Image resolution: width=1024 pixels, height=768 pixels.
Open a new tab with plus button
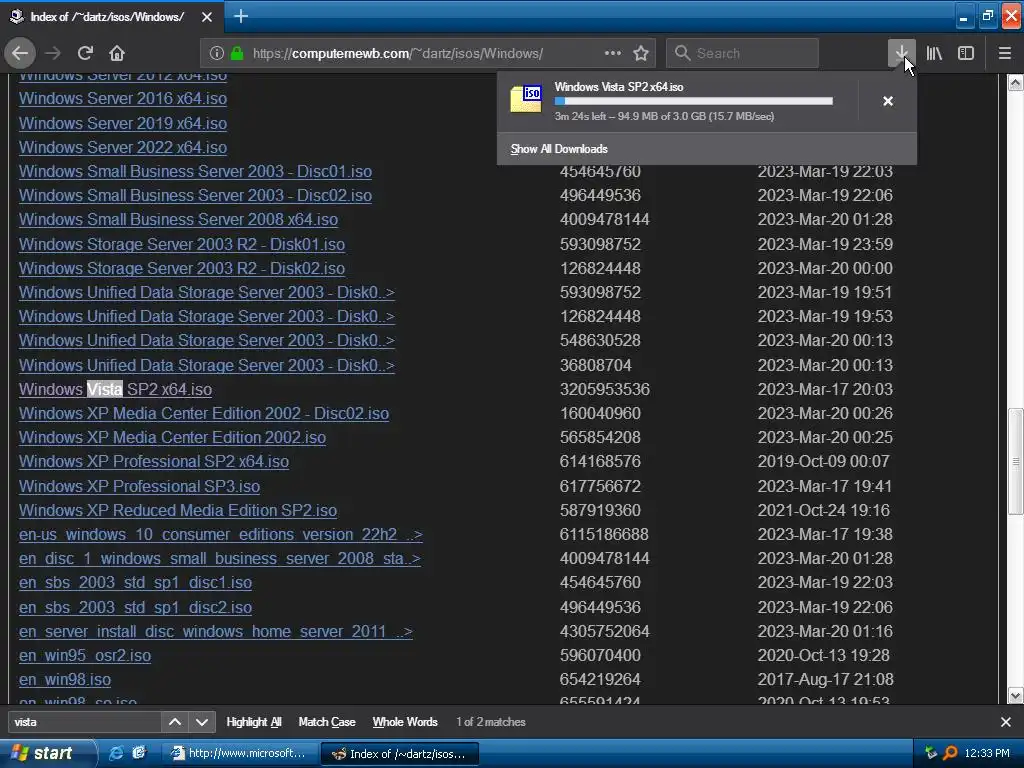click(x=240, y=16)
